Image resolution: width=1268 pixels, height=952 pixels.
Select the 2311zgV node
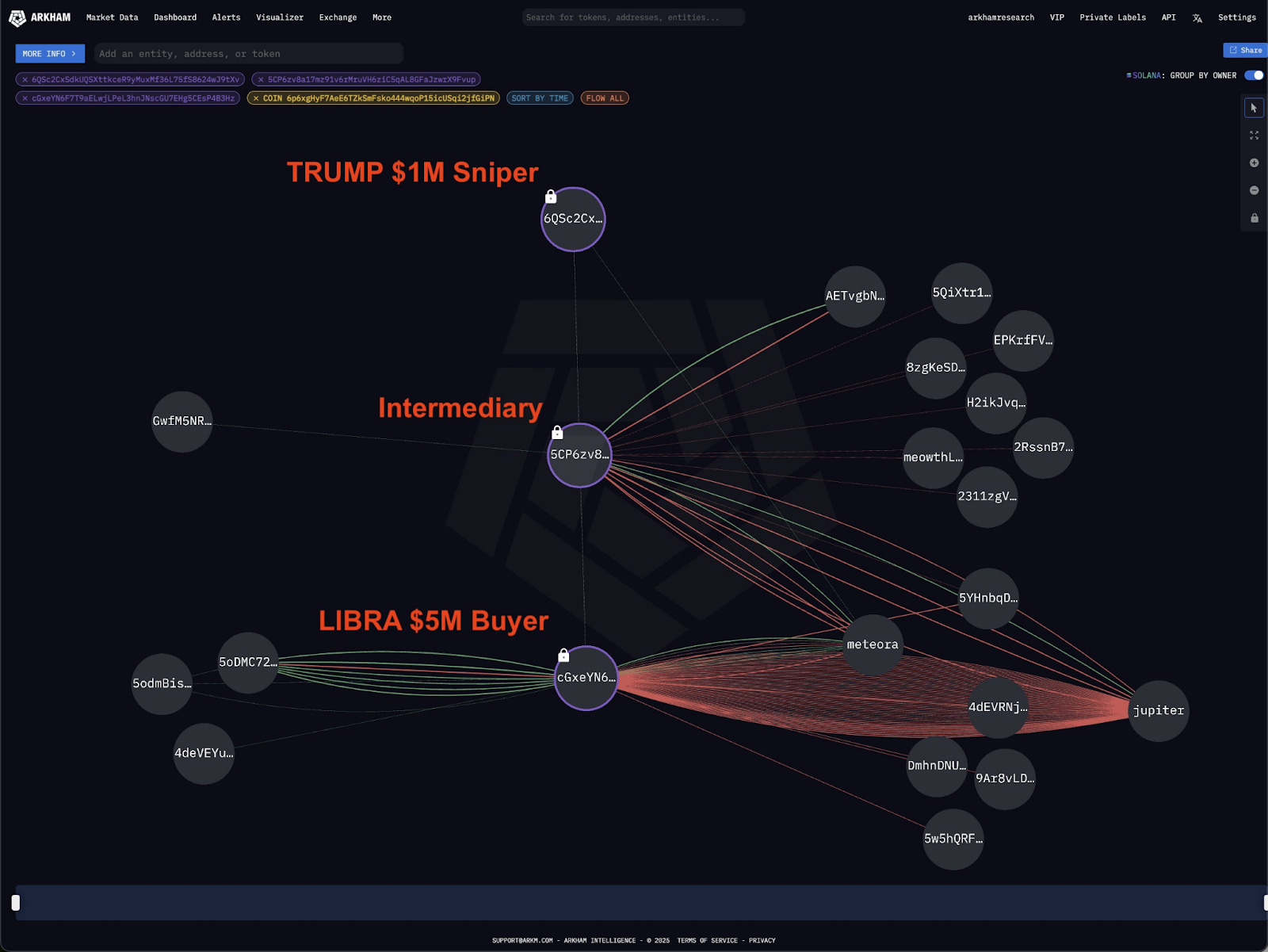click(x=987, y=497)
